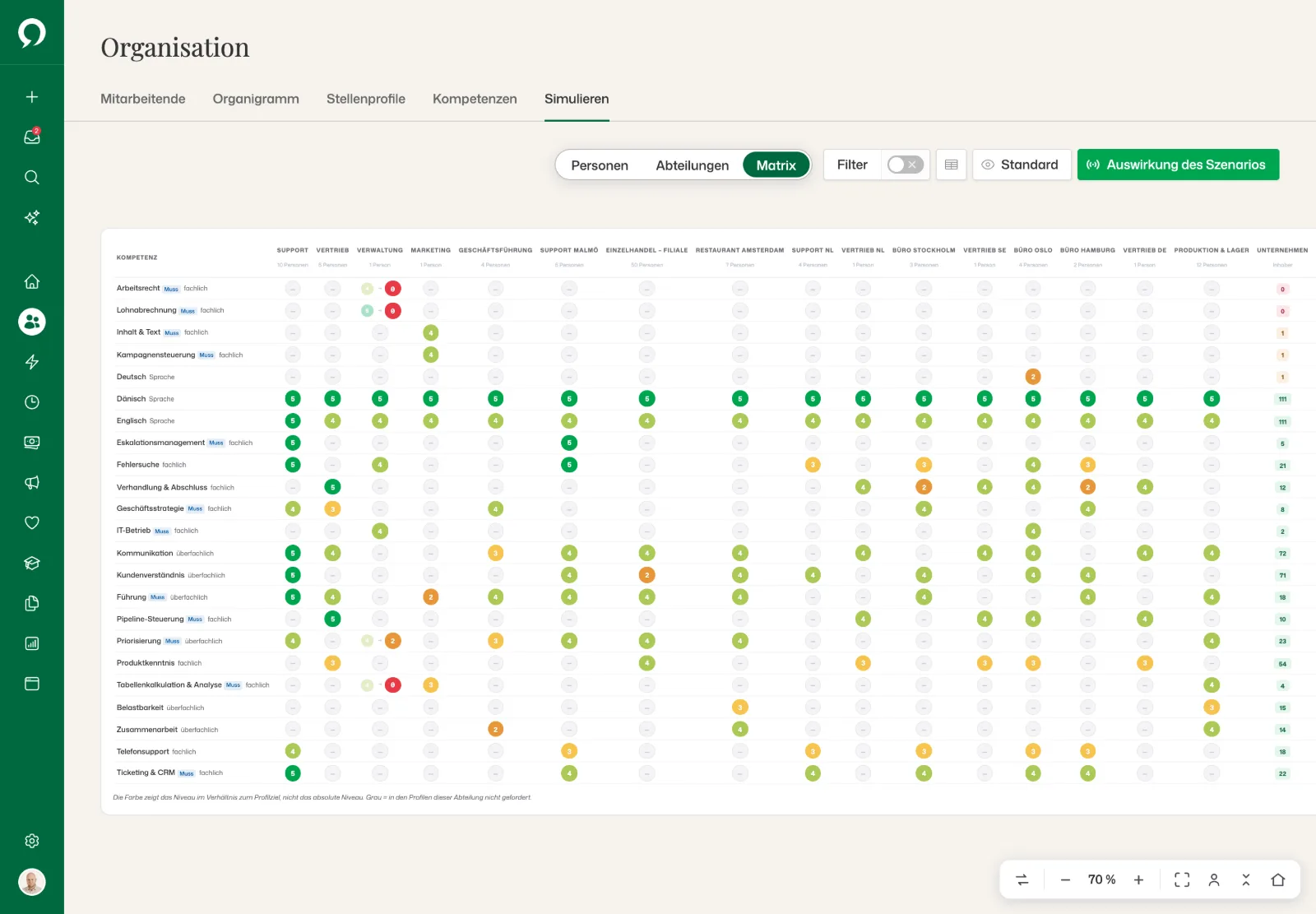Click the 70 % zoom level
The image size is (1316, 914).
click(1101, 879)
